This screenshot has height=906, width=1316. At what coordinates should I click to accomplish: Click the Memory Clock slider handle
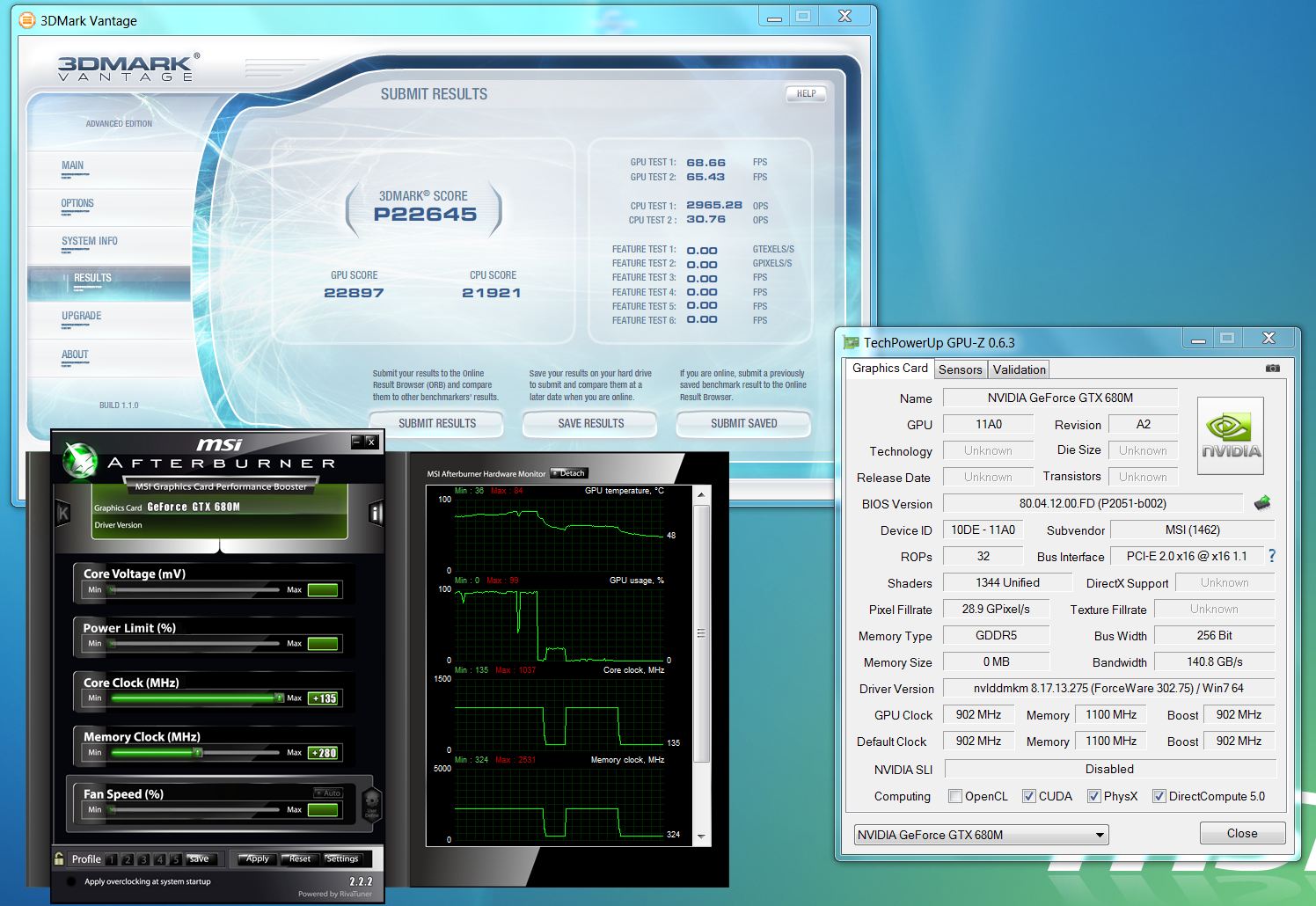coord(198,752)
